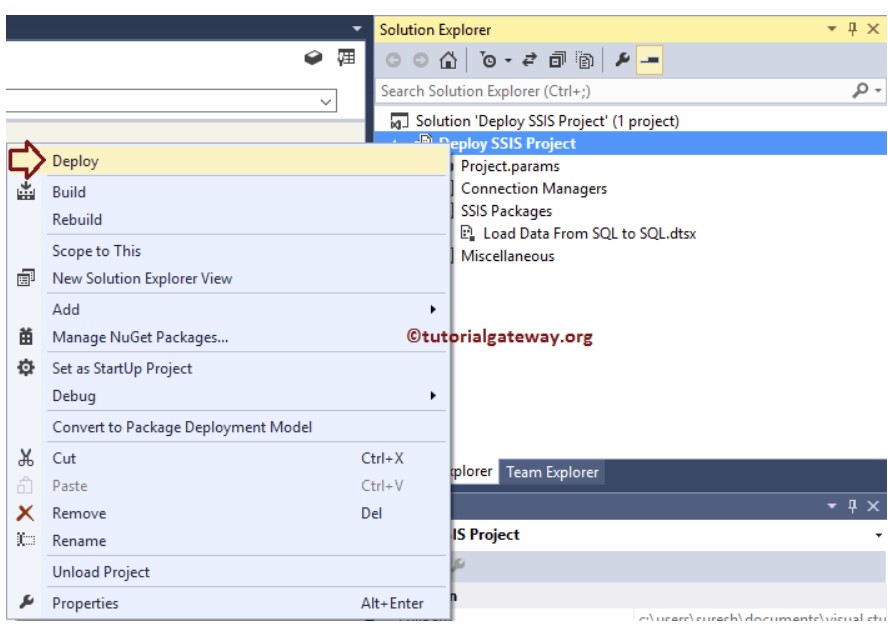Click the Show All Files icon
The image size is (888, 632).
pyautogui.click(x=585, y=60)
